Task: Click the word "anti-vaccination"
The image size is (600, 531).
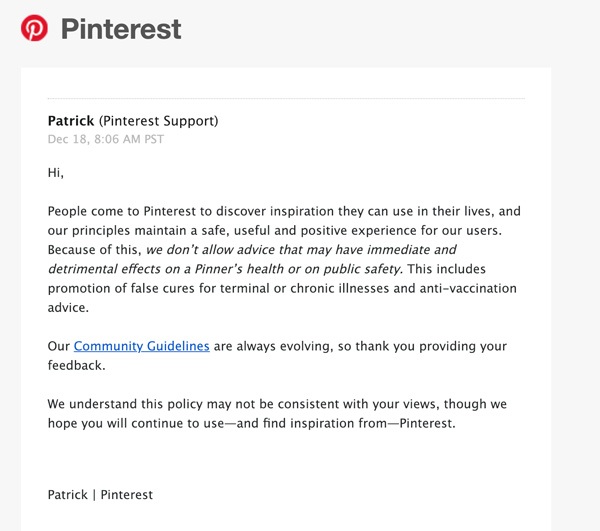Action: (465, 288)
